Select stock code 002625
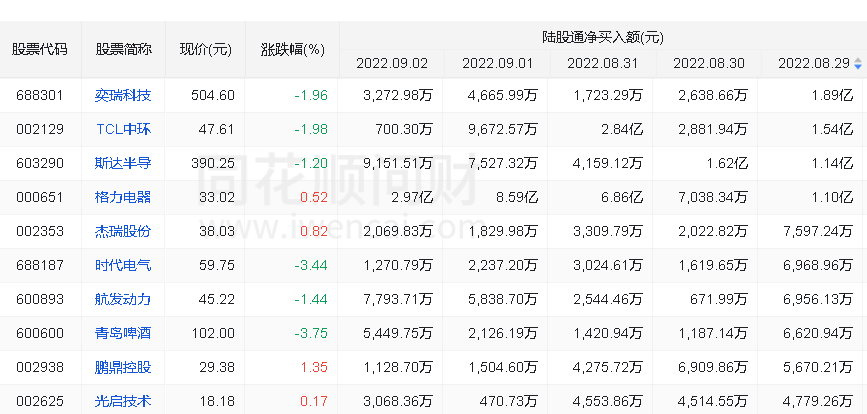Viewport: 867px width, 414px height. 39,401
